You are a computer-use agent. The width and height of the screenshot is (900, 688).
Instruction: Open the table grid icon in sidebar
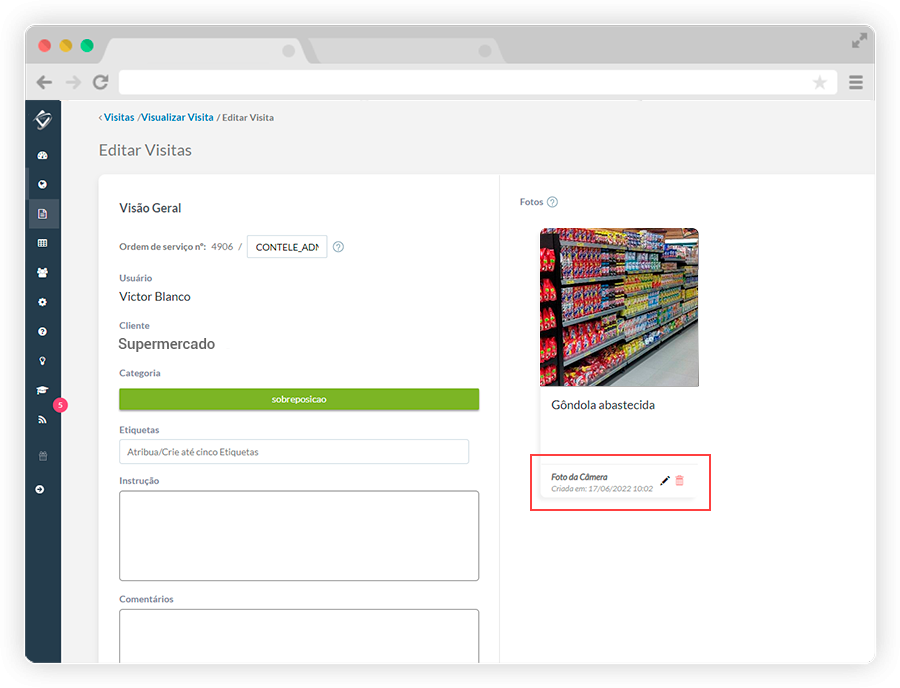point(42,243)
